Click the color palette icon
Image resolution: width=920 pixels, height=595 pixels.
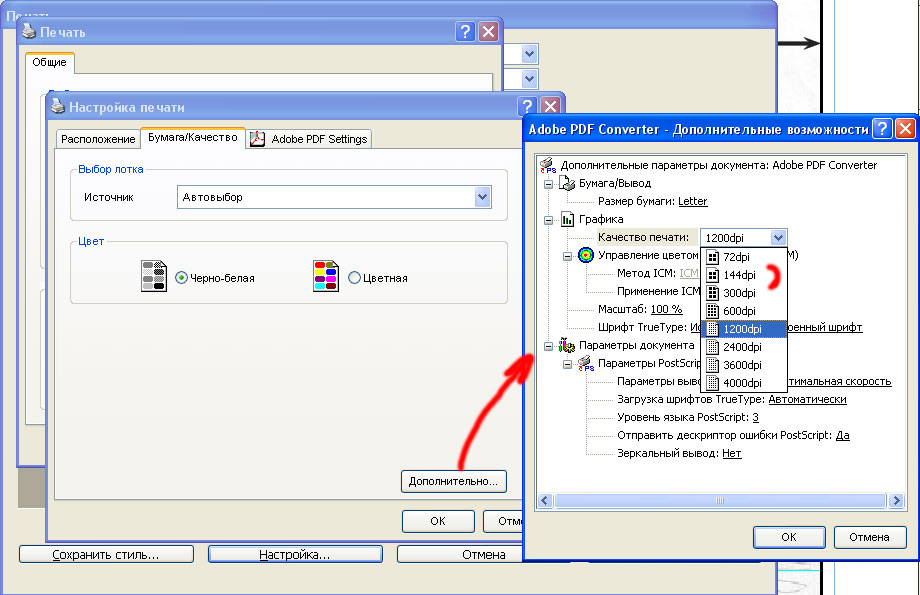click(326, 276)
